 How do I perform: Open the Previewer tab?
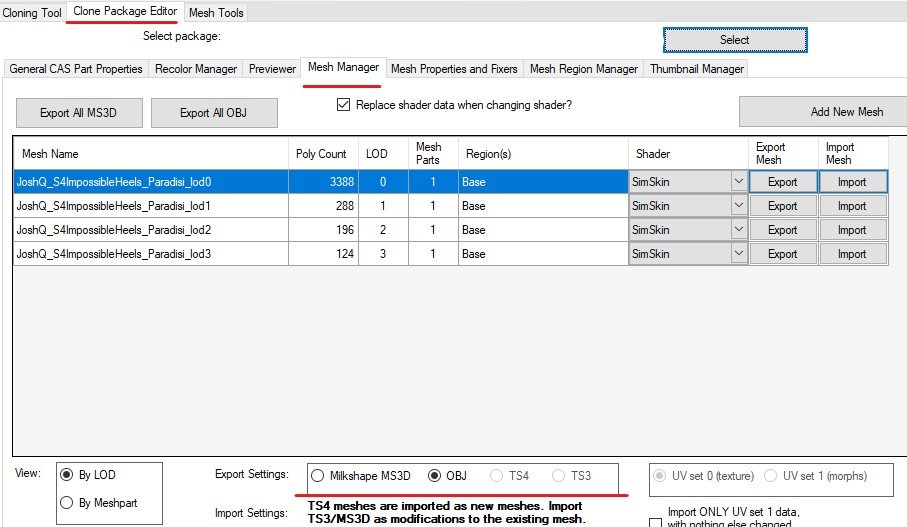coord(272,69)
